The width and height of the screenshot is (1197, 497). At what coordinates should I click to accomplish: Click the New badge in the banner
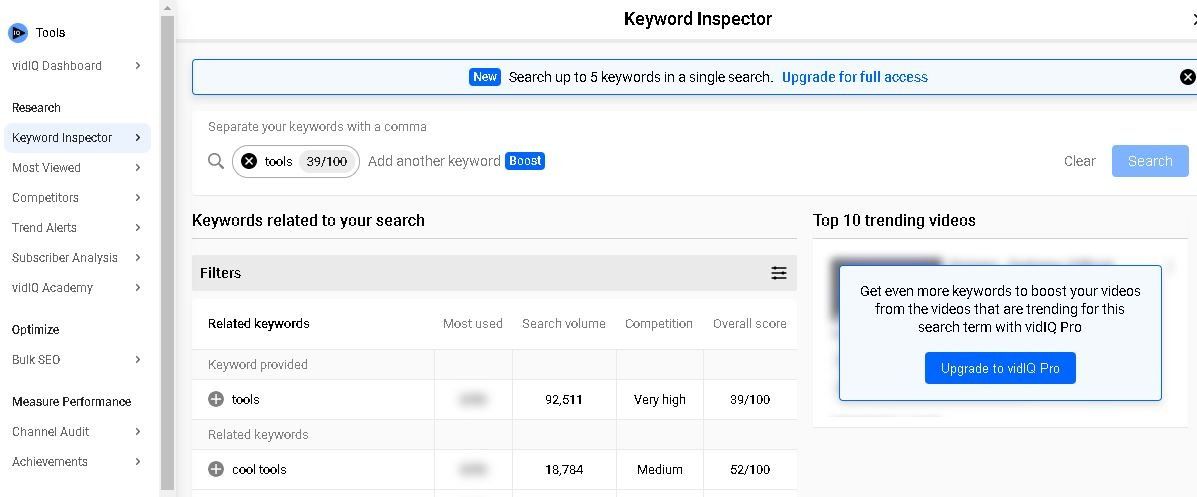click(x=485, y=77)
